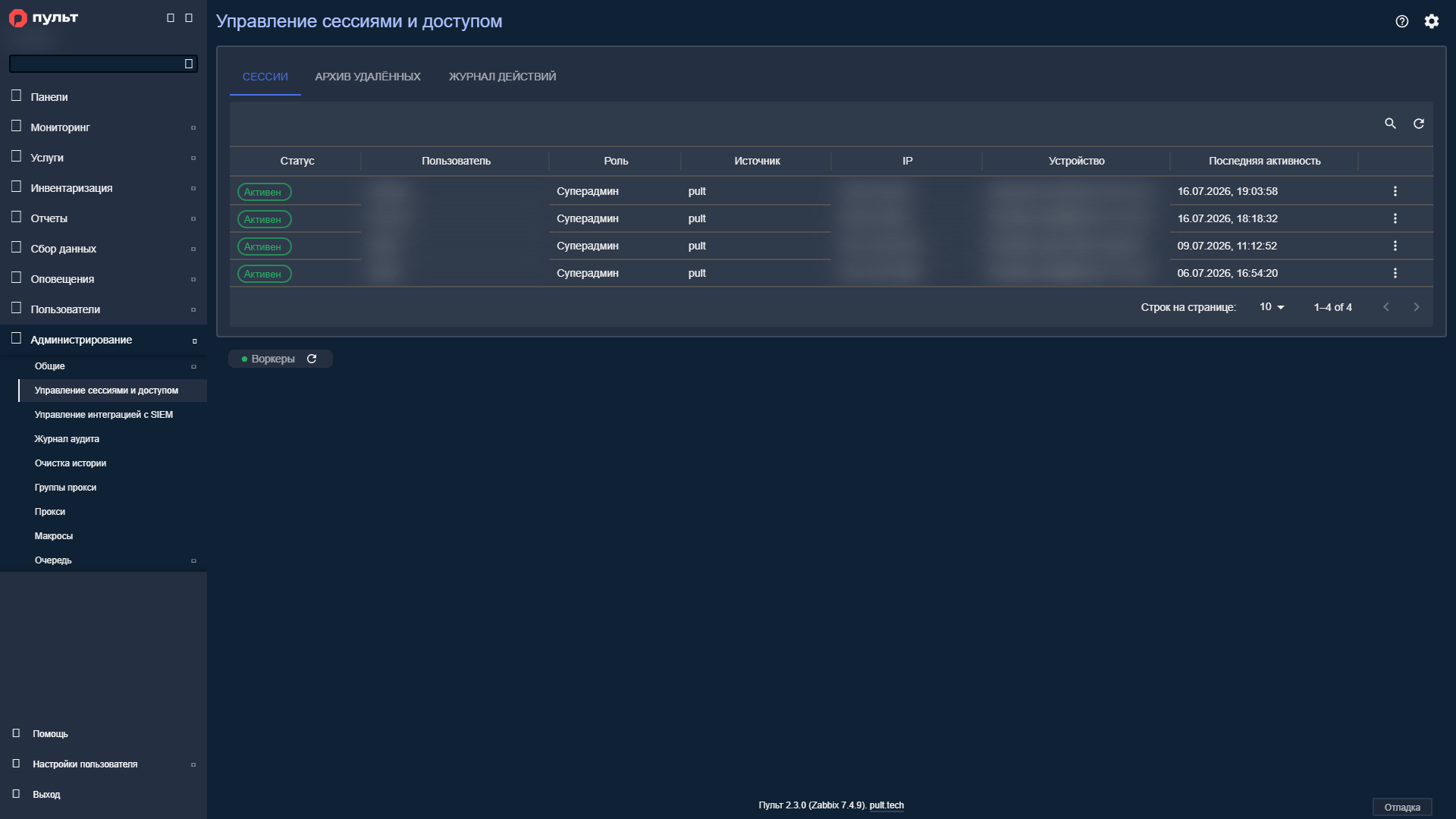Select Управление сессиями и доступом item
1456x819 pixels.
click(x=112, y=391)
